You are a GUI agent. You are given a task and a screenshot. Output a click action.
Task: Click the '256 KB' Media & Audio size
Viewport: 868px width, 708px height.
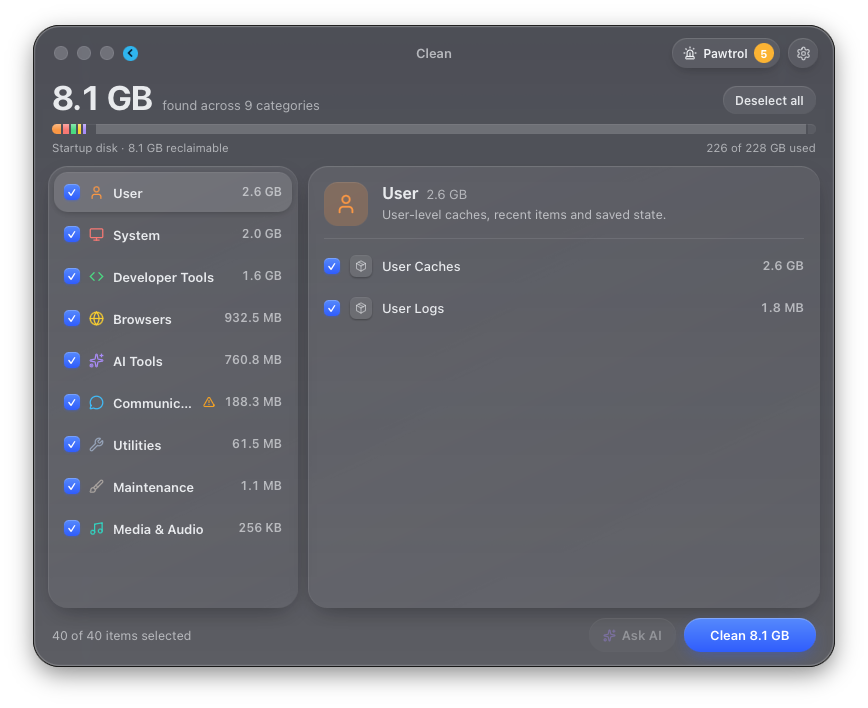260,528
